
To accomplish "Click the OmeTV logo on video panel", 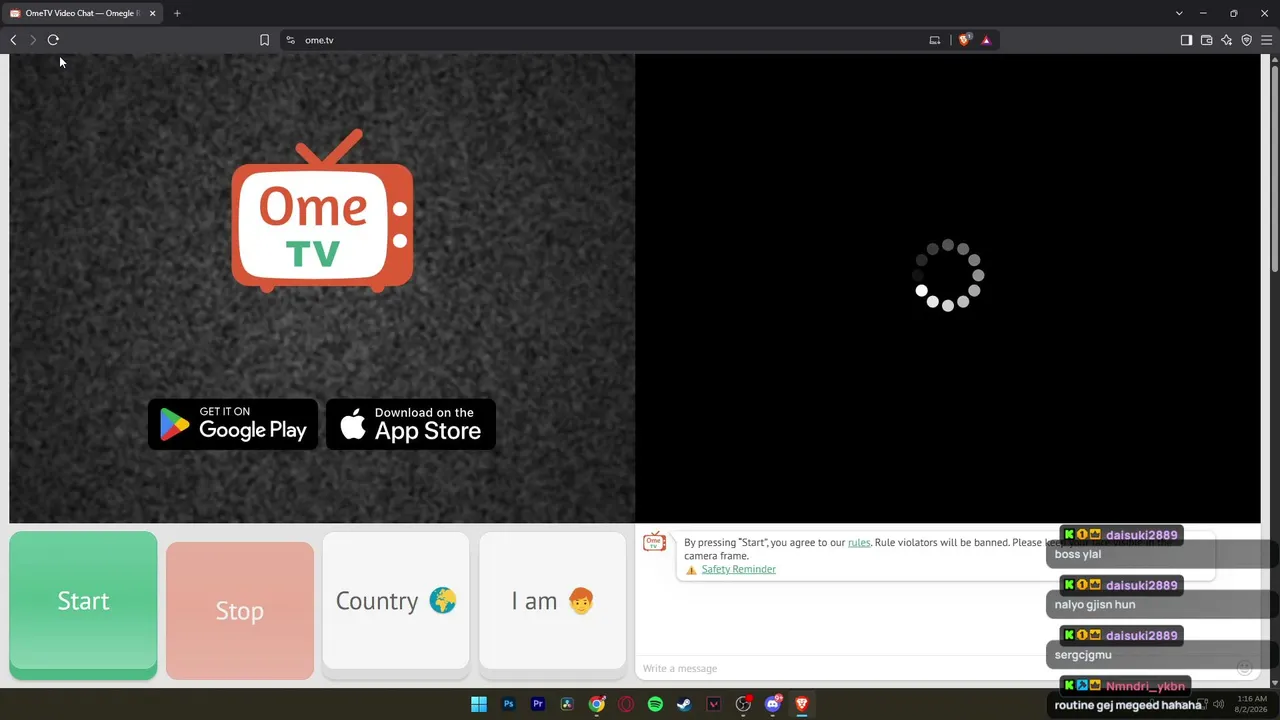I will pos(322,211).
